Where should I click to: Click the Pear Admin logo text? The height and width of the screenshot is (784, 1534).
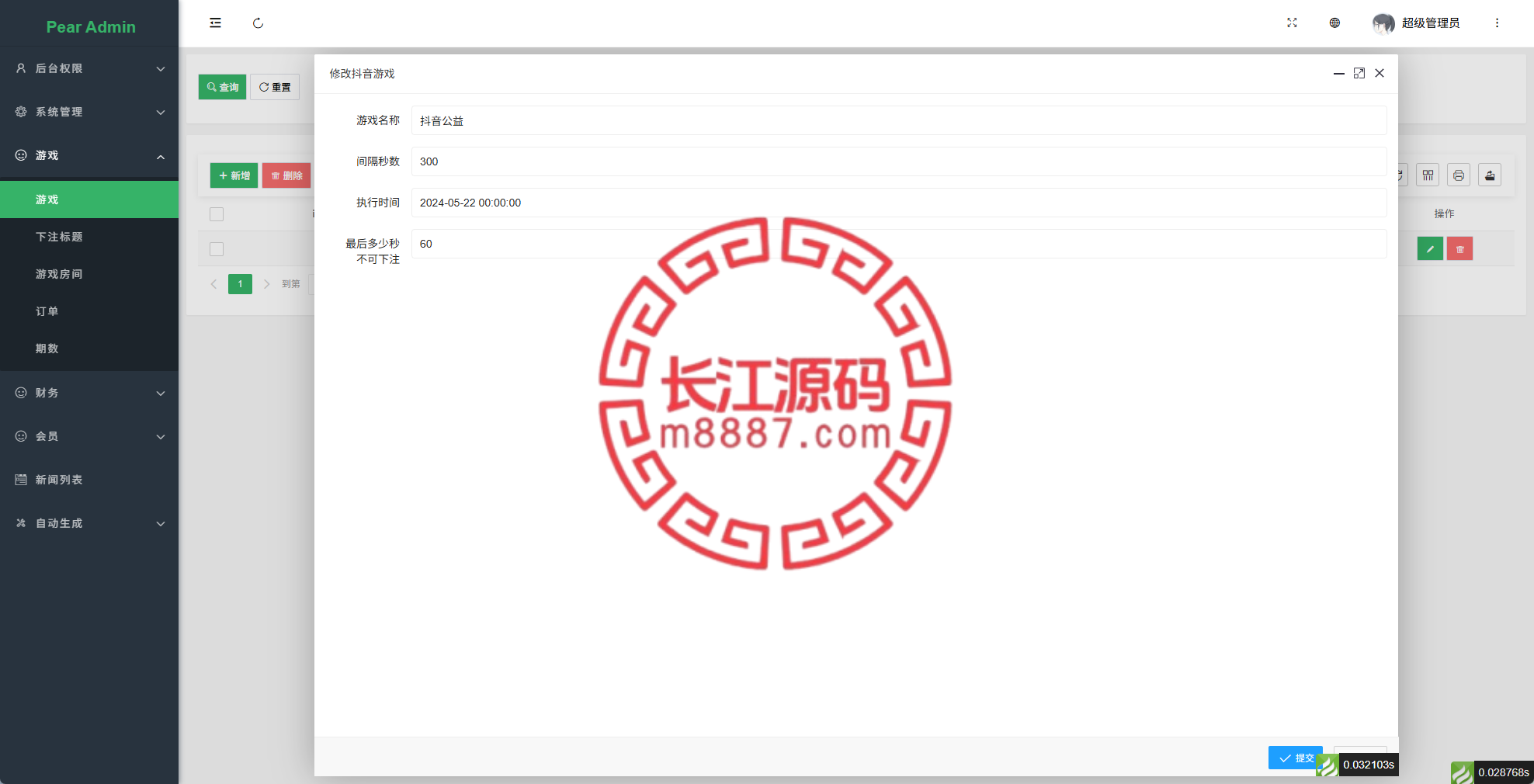coord(91,27)
